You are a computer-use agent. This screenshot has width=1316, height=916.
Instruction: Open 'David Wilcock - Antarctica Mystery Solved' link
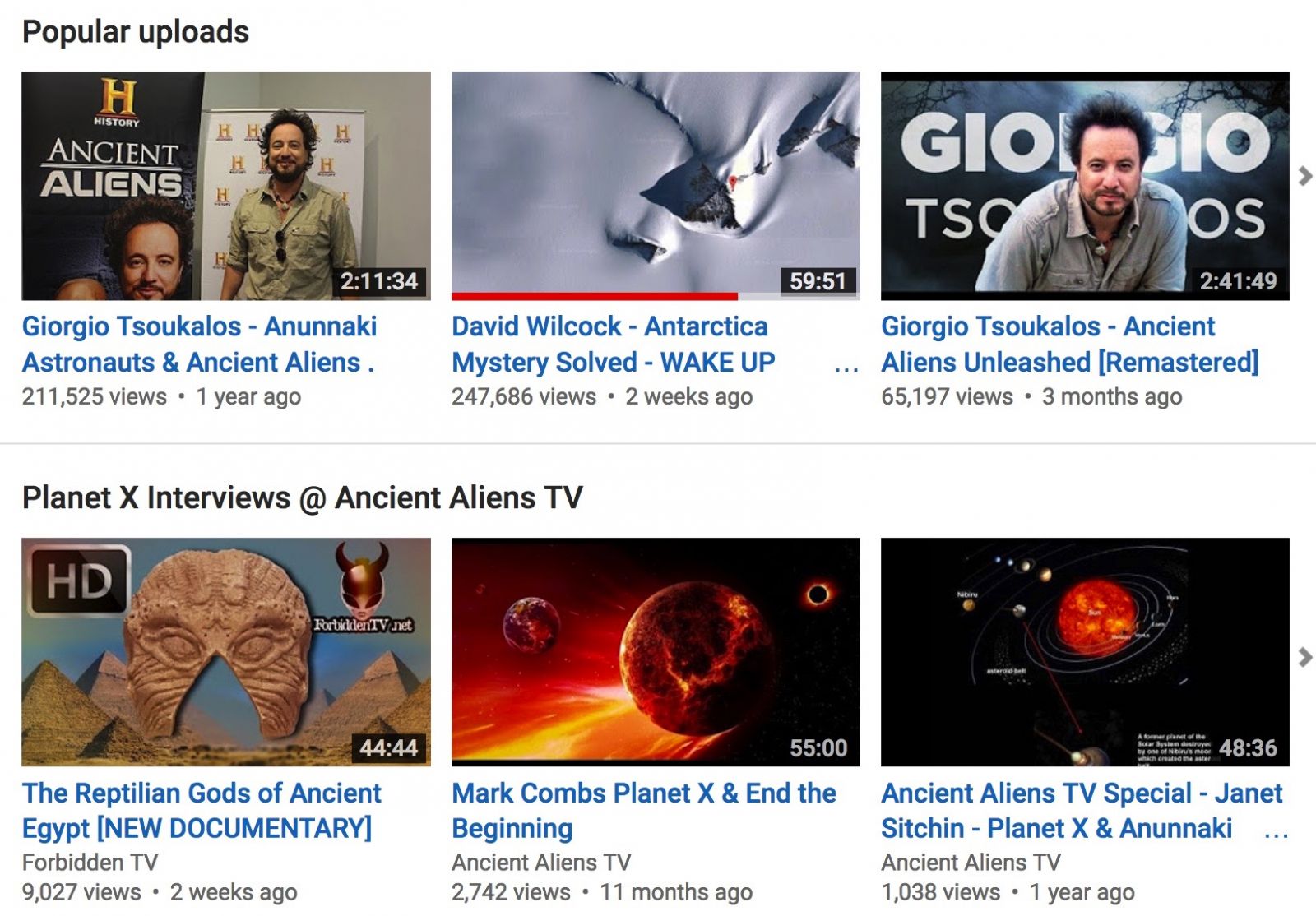pos(613,345)
